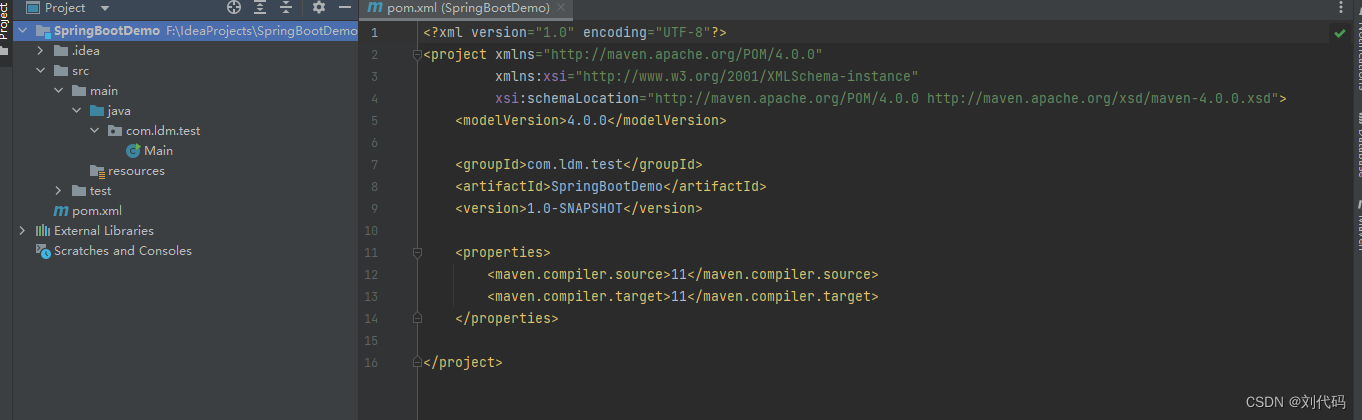Expand External Libraries node

[x=22, y=231]
